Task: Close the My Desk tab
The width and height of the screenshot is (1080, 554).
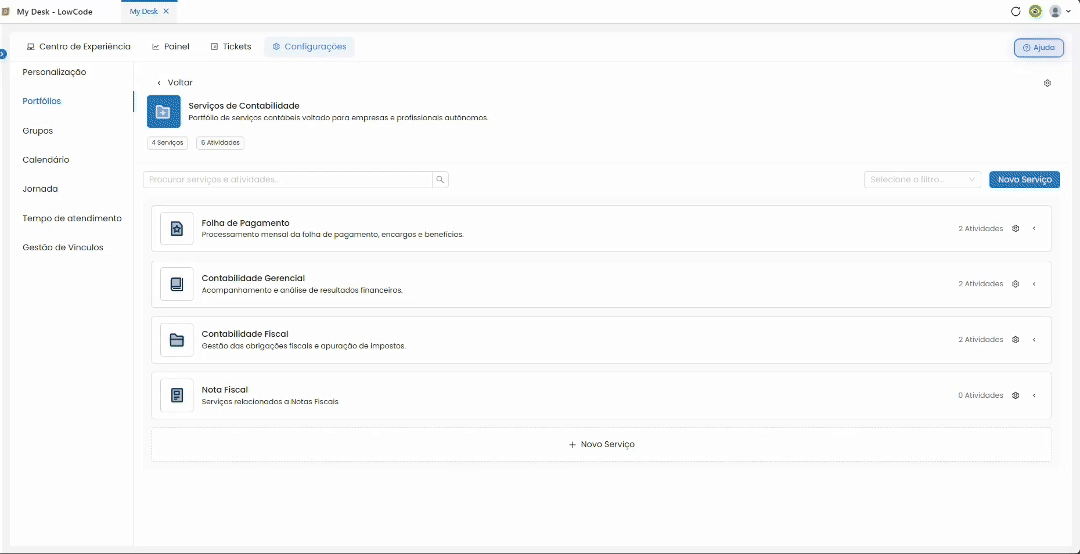Action: point(166,12)
